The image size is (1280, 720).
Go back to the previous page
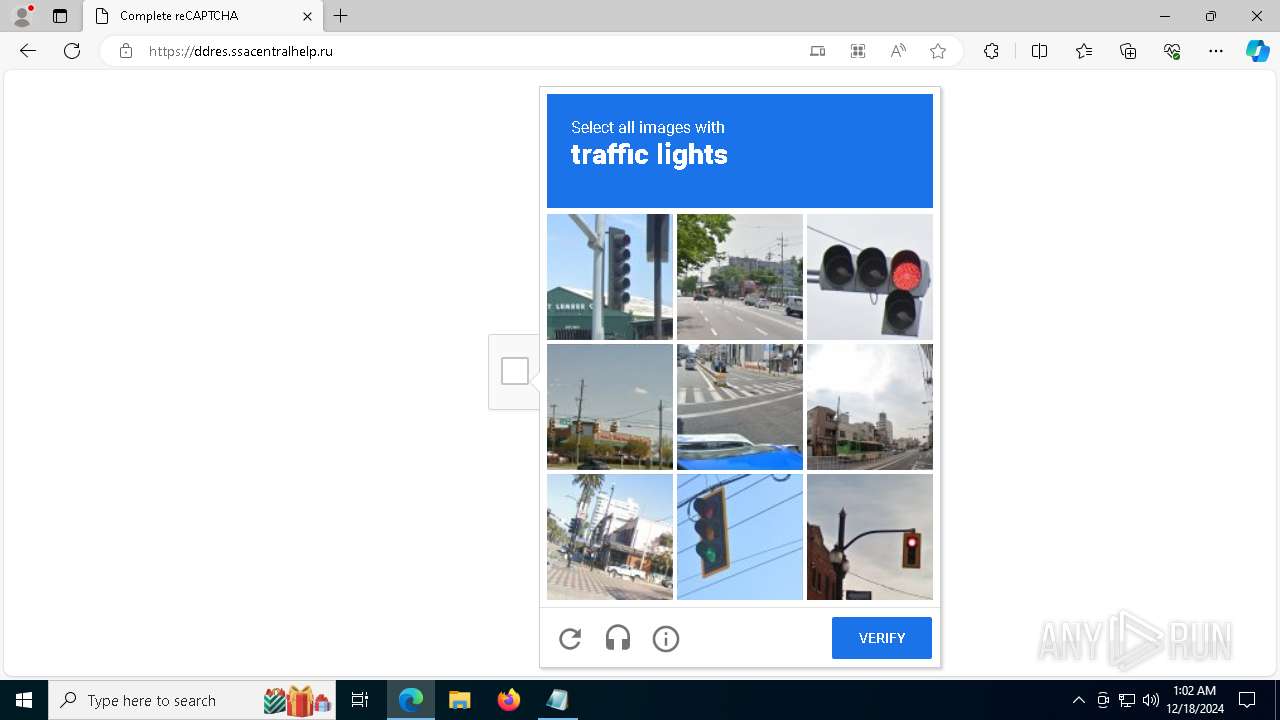coord(28,51)
